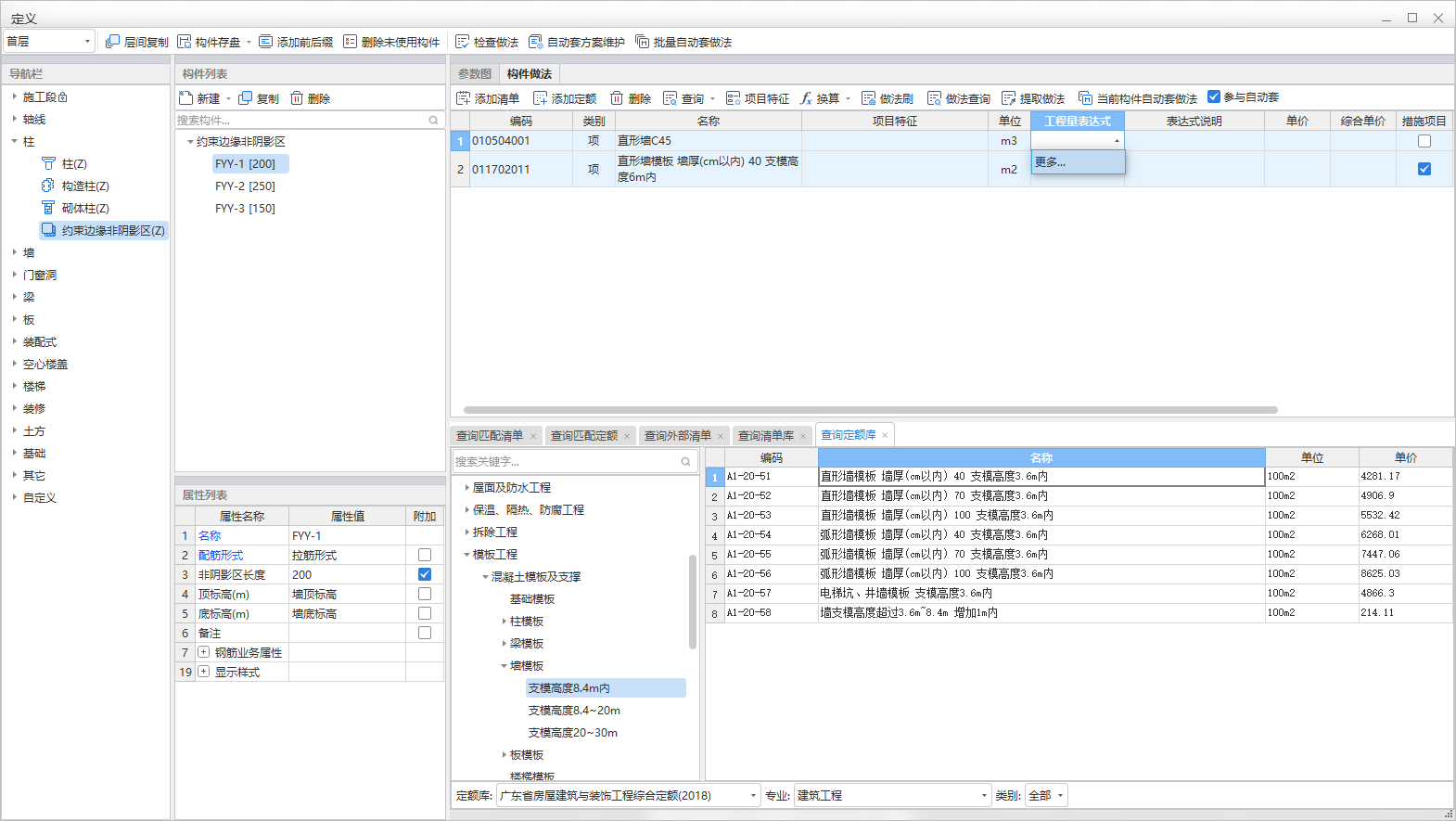This screenshot has height=821, width=1456.
Task: Click 删除 in component list toolbar
Action: coord(310,98)
